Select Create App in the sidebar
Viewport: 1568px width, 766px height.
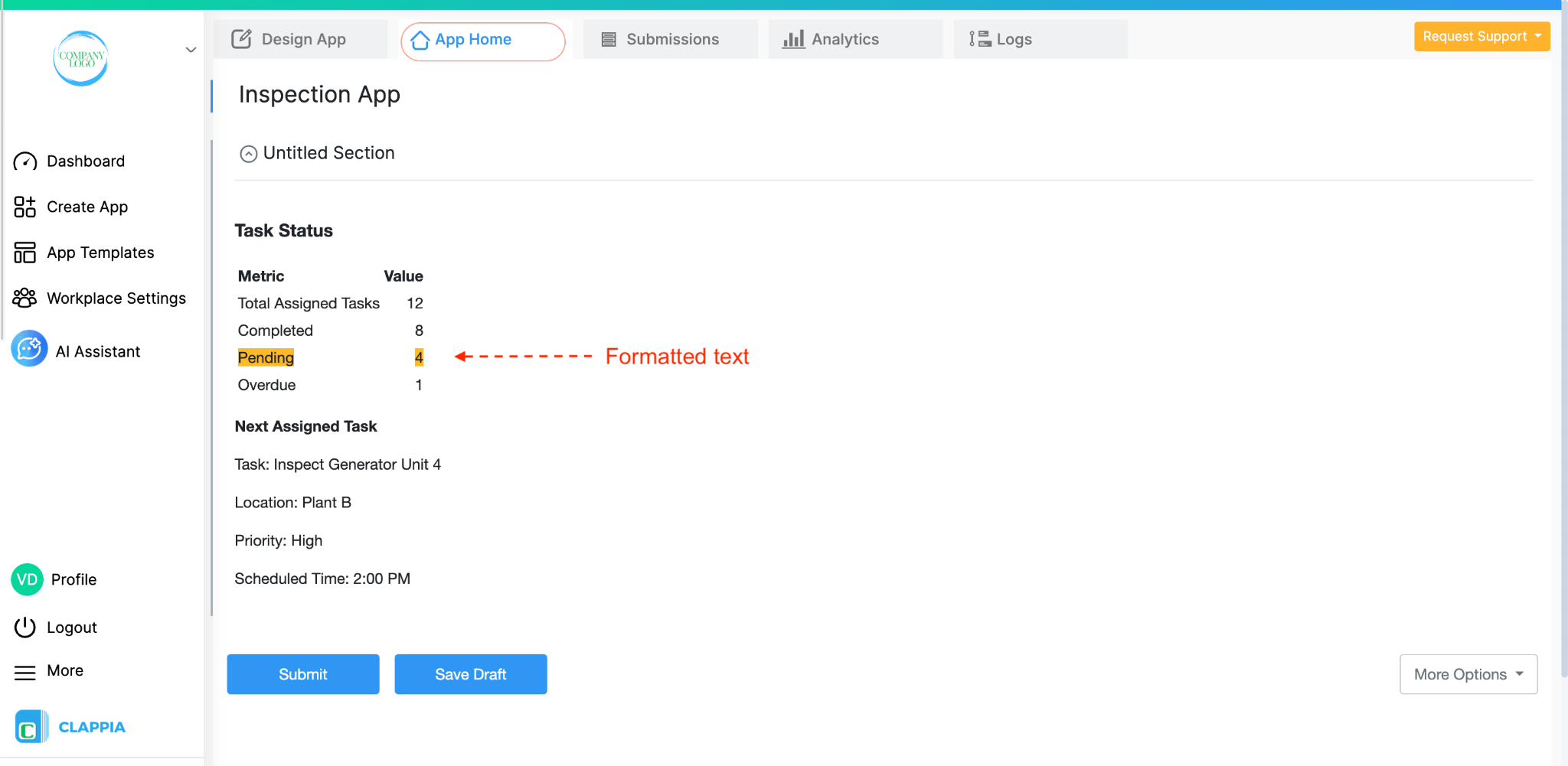click(x=87, y=207)
